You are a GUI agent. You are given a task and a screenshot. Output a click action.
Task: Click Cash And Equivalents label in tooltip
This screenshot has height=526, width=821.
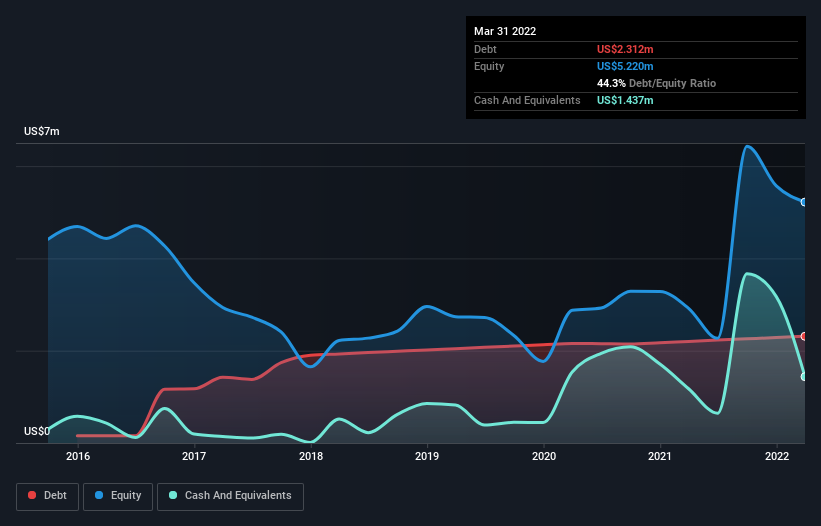(x=527, y=100)
